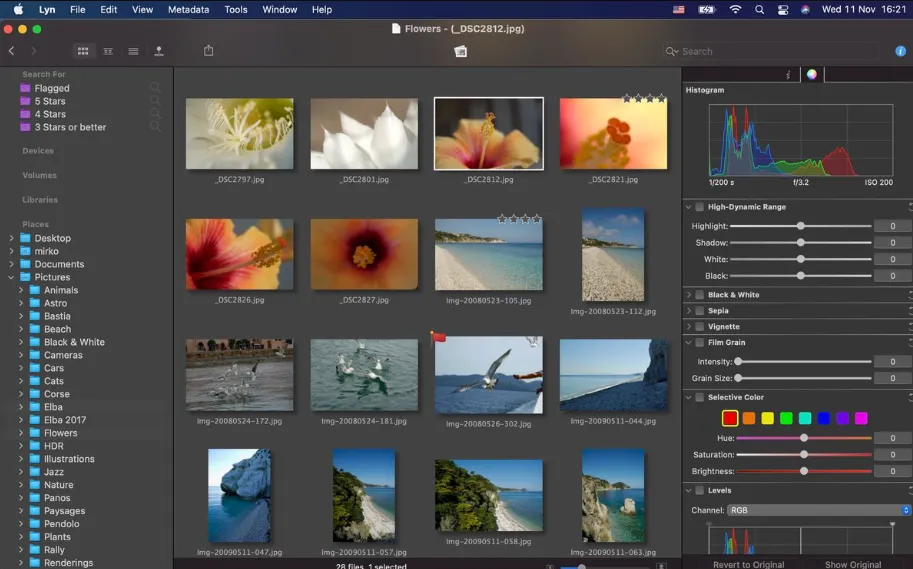Select 3 Stars or better search
913x569 pixels.
tap(70, 127)
